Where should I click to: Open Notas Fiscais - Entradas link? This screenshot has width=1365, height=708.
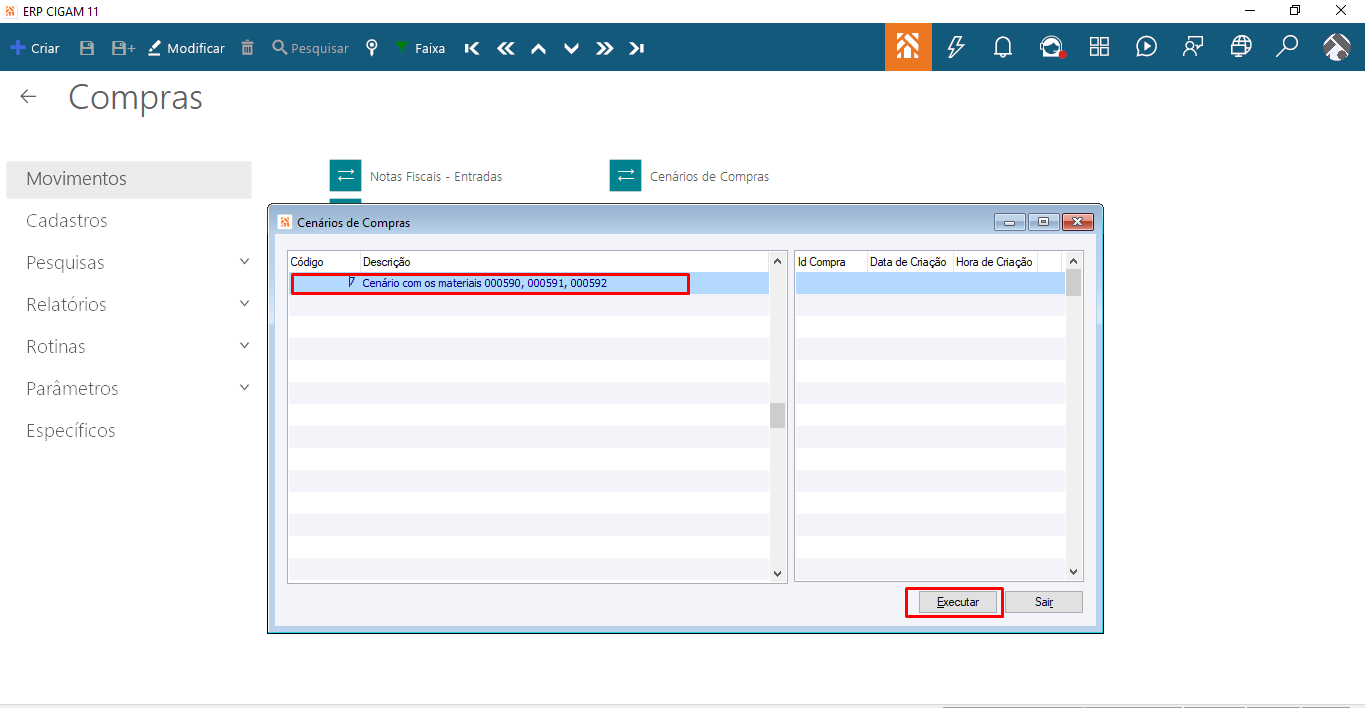click(x=436, y=176)
